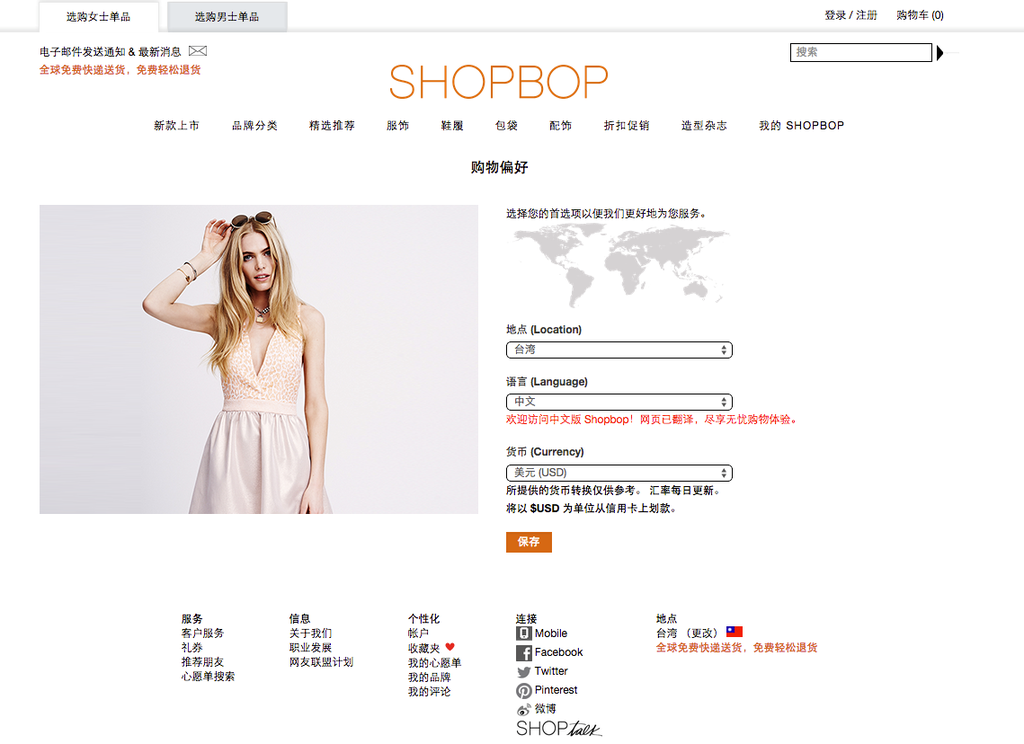Click the SHOPBOP logo
This screenshot has width=1024, height=744.
499,82
